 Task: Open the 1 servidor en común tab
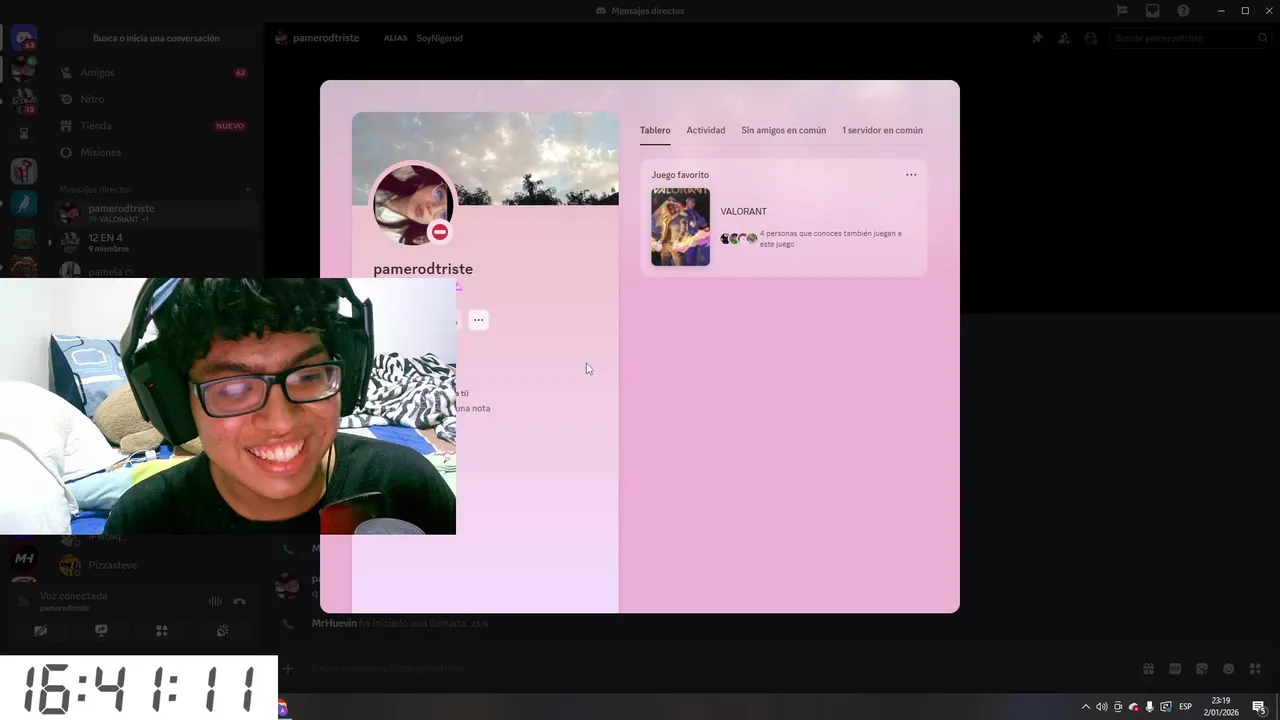(x=882, y=130)
